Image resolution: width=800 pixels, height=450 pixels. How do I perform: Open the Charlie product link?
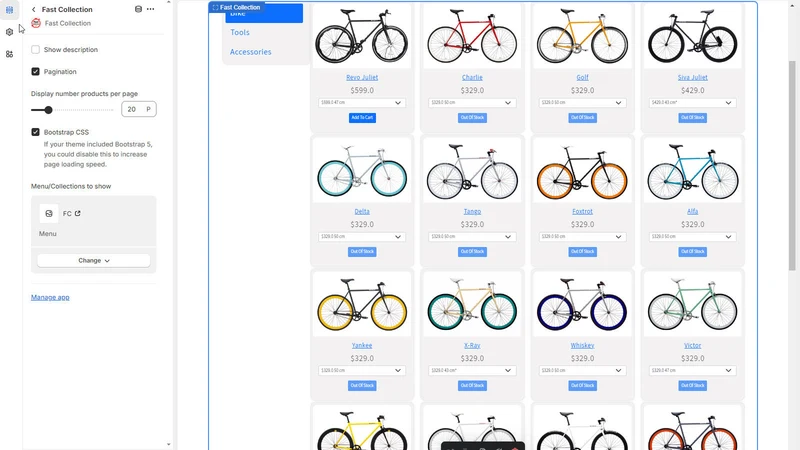472,78
